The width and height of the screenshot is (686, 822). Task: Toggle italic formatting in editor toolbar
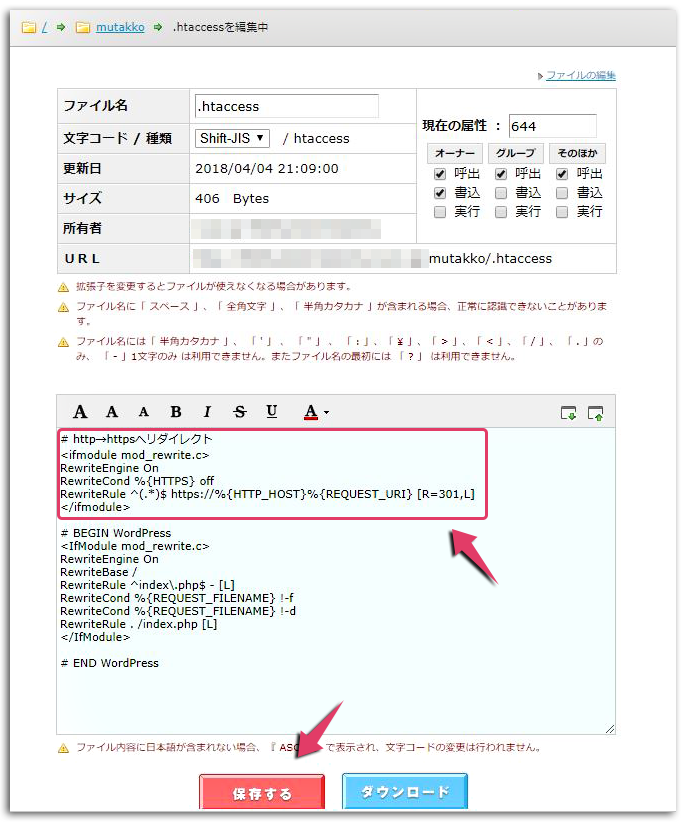point(207,412)
